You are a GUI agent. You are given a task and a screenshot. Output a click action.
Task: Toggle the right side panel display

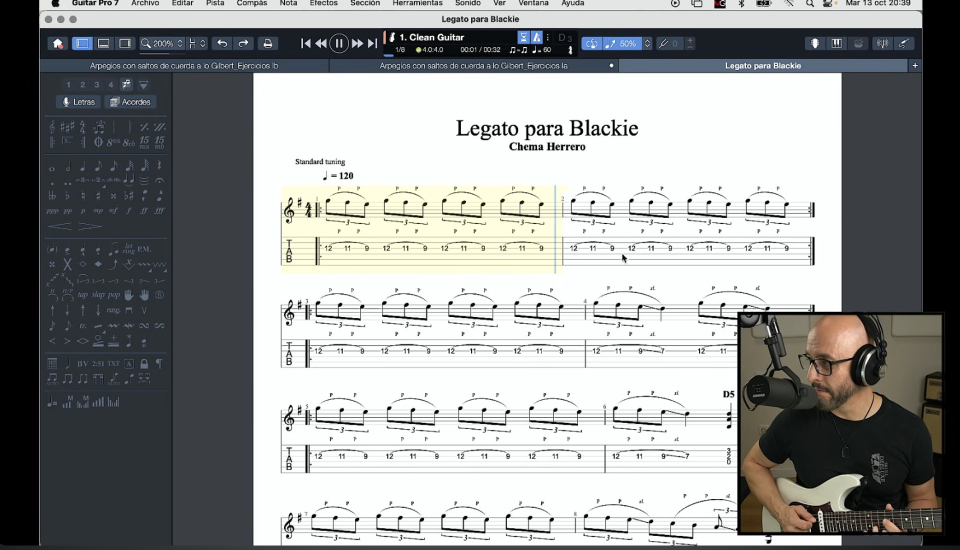(124, 43)
